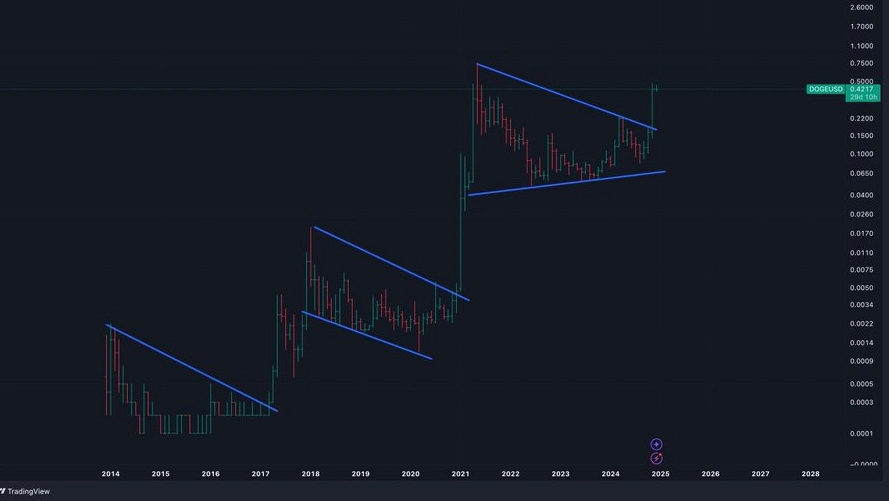Click the 0.0034 price scale value
The height and width of the screenshot is (501, 889).
[x=862, y=305]
